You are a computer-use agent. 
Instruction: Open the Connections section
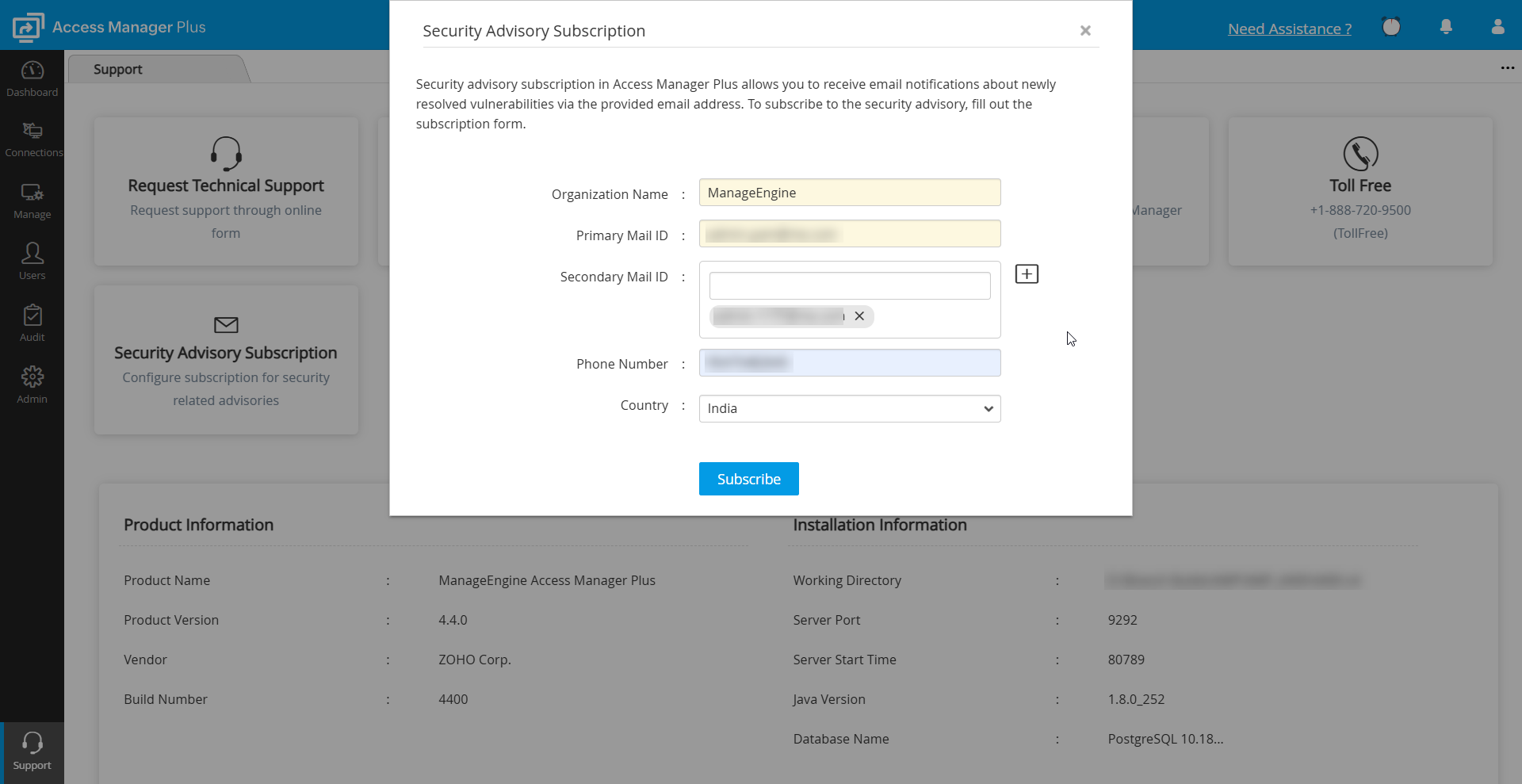(x=32, y=139)
